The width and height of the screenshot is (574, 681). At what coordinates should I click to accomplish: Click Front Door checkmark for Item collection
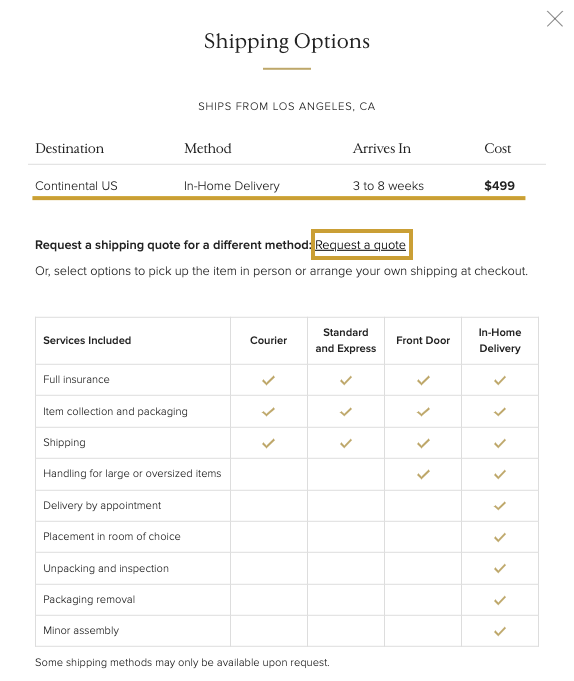click(x=423, y=412)
